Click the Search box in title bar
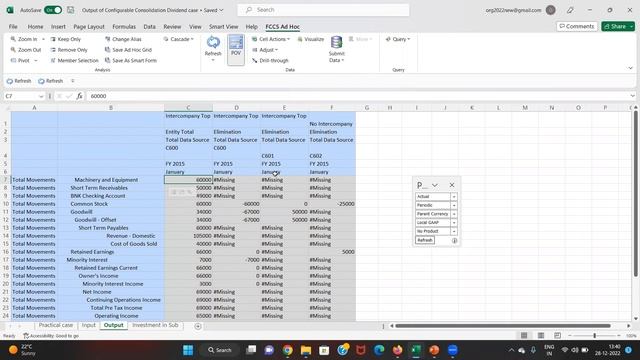Image resolution: width=640 pixels, height=360 pixels. coord(323,10)
